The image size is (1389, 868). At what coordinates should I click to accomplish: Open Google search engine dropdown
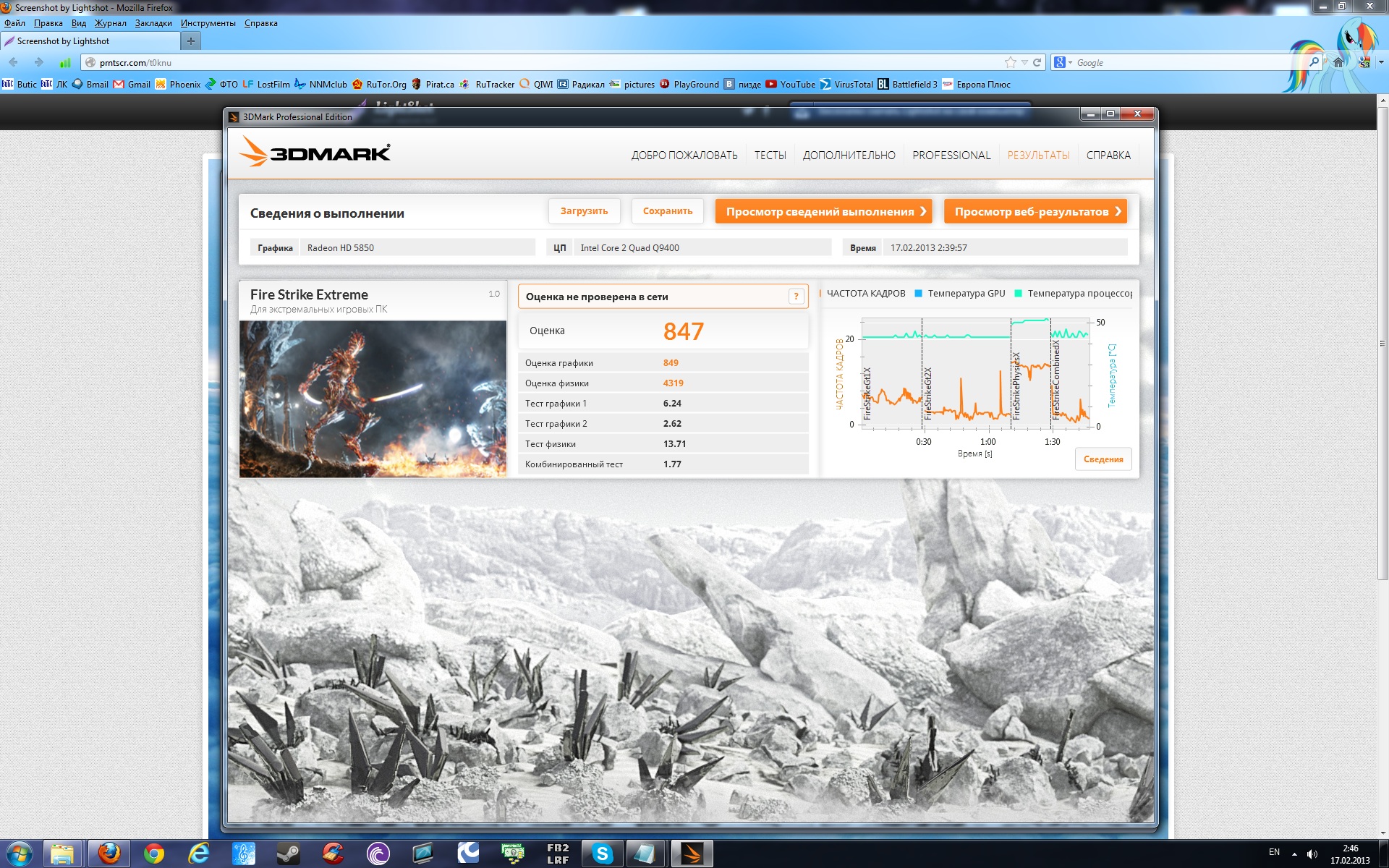point(1063,62)
